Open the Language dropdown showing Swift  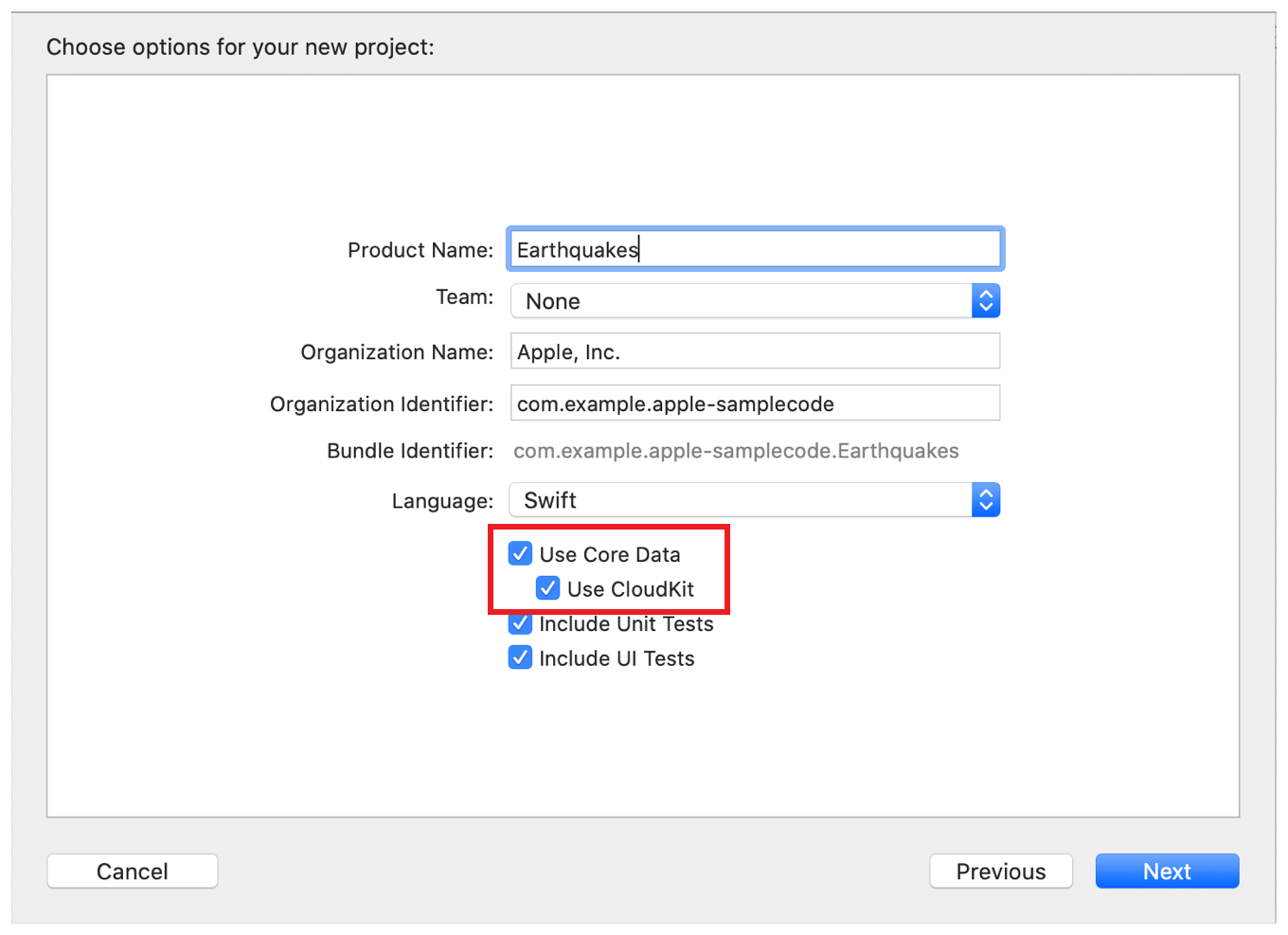coord(741,500)
